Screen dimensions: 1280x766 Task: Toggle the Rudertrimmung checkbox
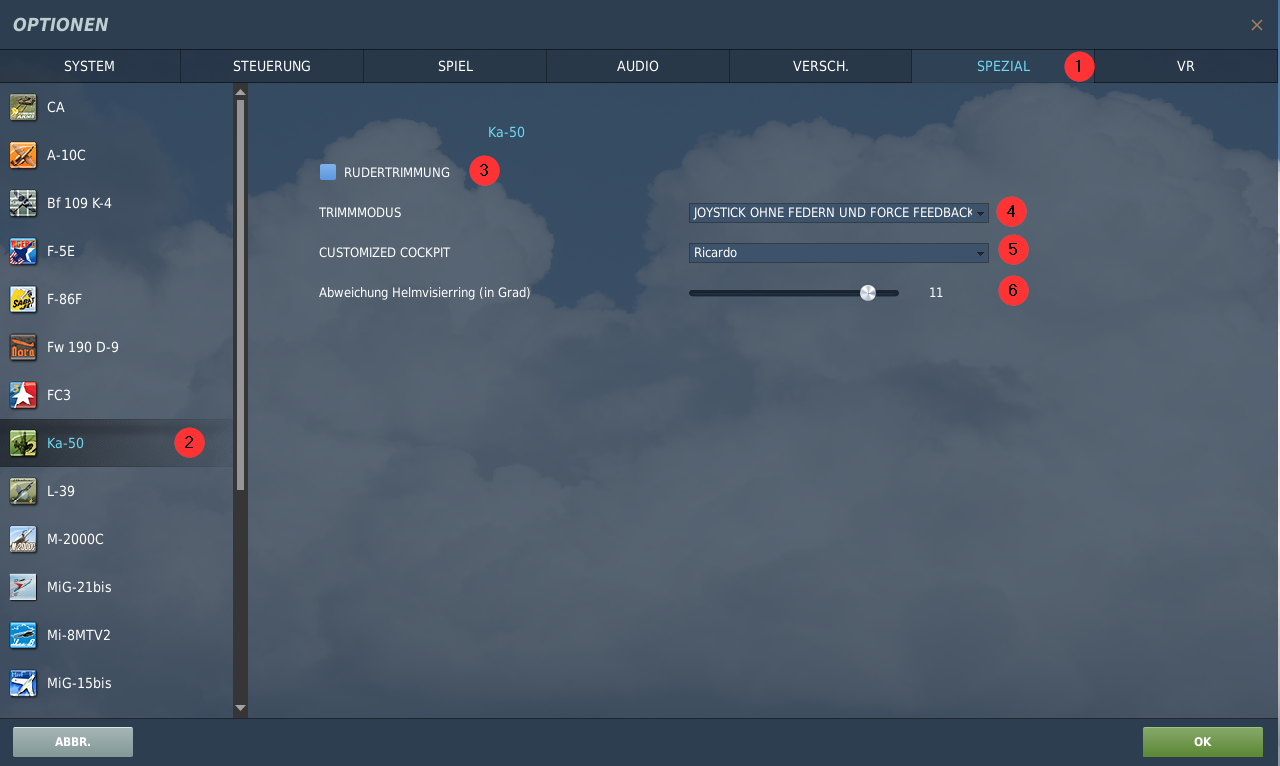(328, 172)
